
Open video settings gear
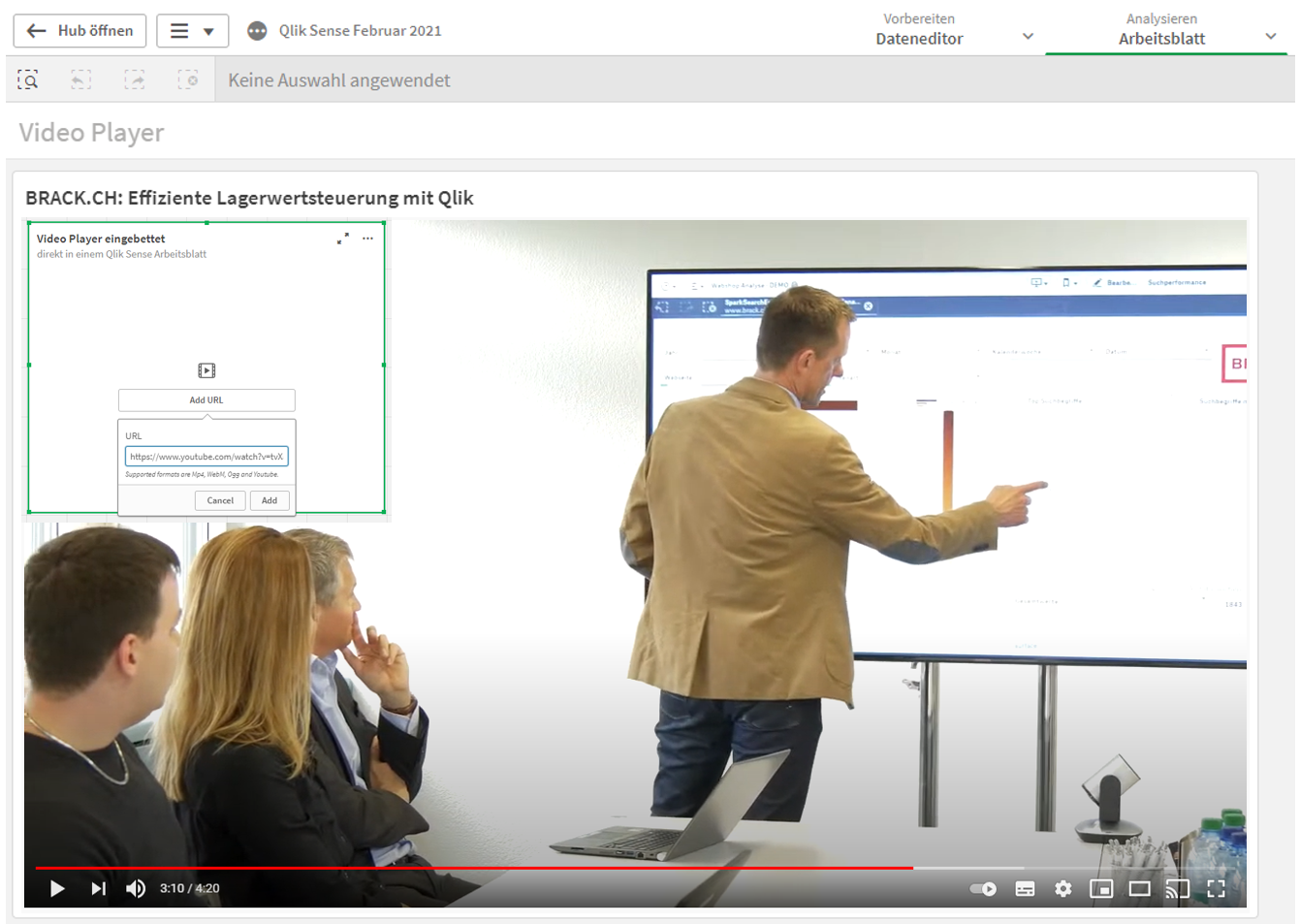pos(1063,889)
